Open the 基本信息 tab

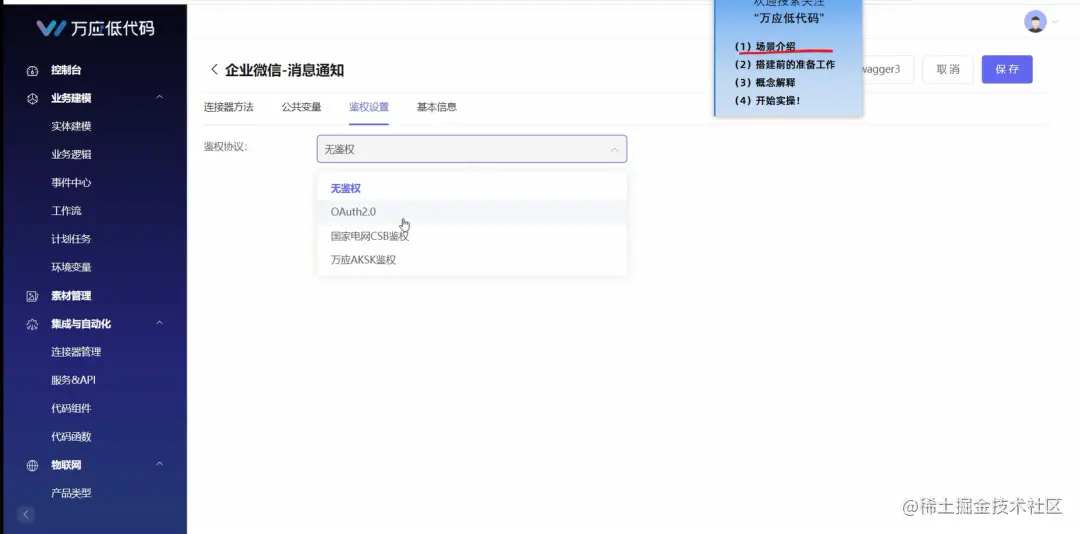point(437,107)
